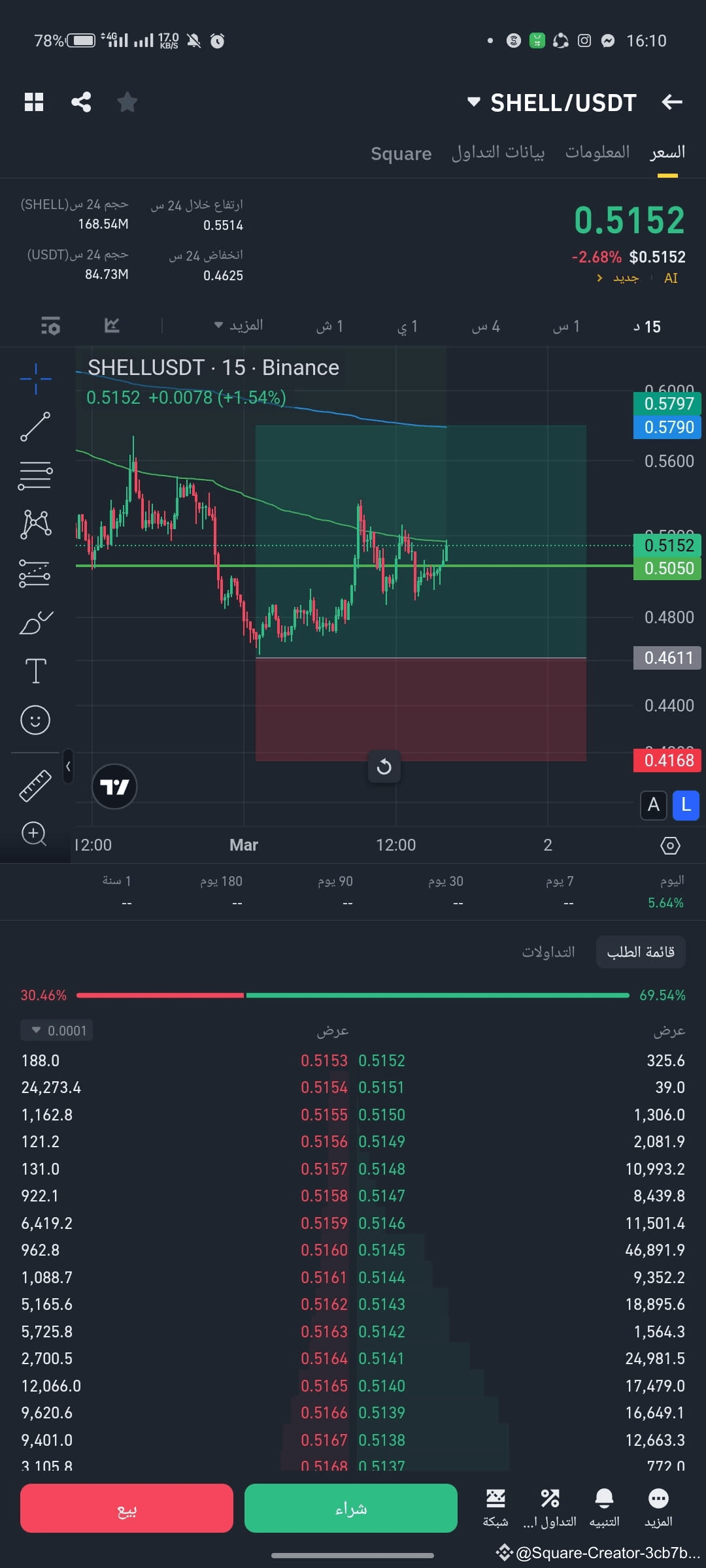Reset the chart view
The image size is (706, 1568).
(x=384, y=766)
